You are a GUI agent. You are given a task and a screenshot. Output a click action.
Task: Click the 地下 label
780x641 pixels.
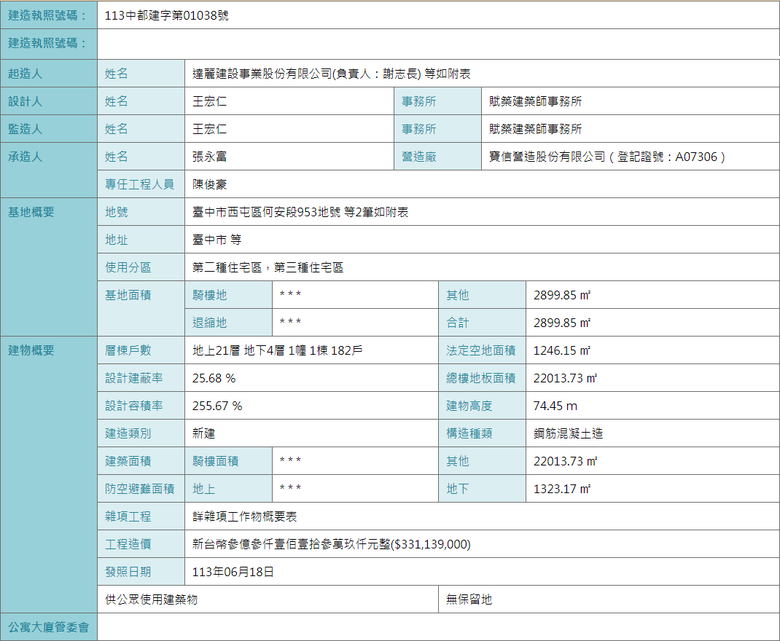457,489
